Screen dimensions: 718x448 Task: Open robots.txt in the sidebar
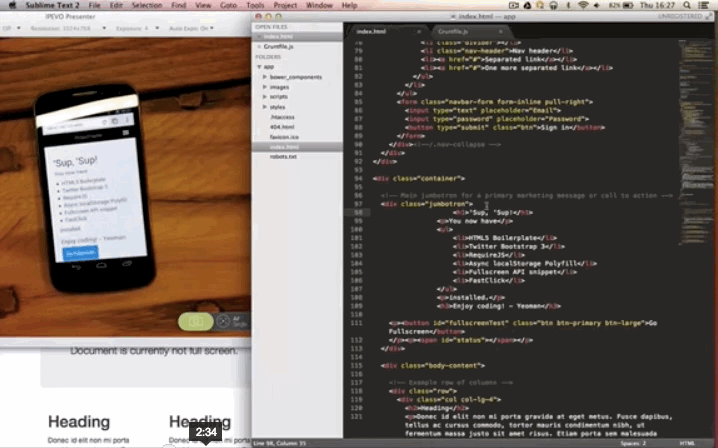[x=283, y=157]
